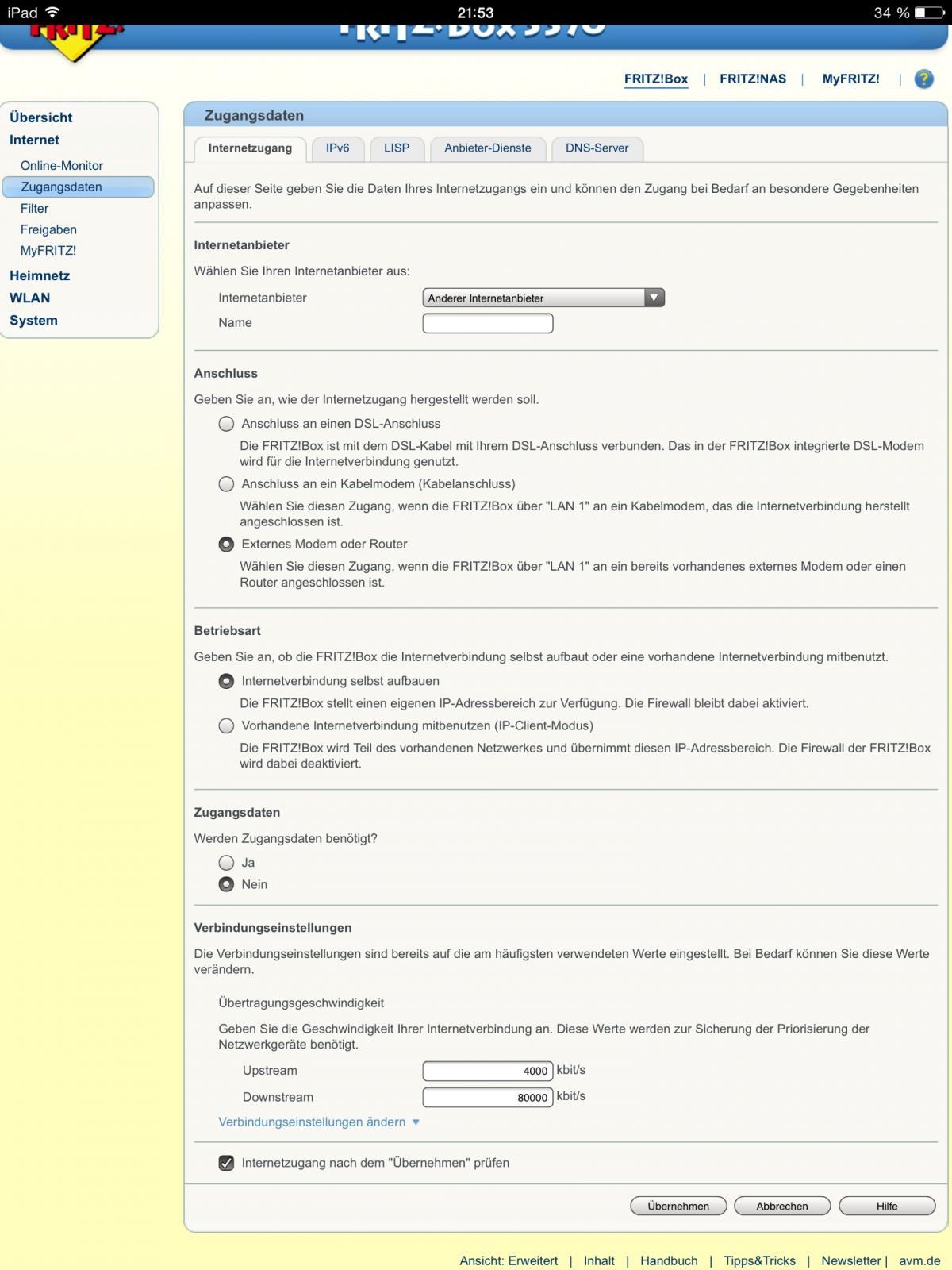Open WLAN section in sidebar
The width and height of the screenshot is (952, 1270).
tap(30, 298)
